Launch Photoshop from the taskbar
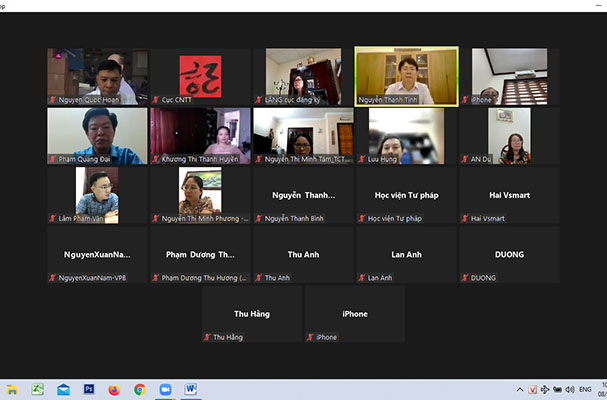This screenshot has height=400, width=607. coord(89,389)
